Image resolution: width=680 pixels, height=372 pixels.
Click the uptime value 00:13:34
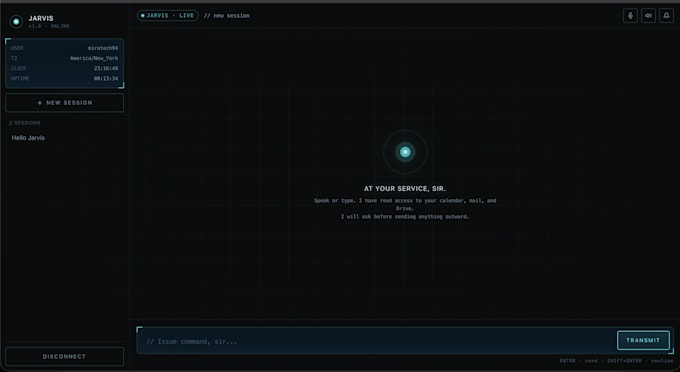[x=106, y=78]
